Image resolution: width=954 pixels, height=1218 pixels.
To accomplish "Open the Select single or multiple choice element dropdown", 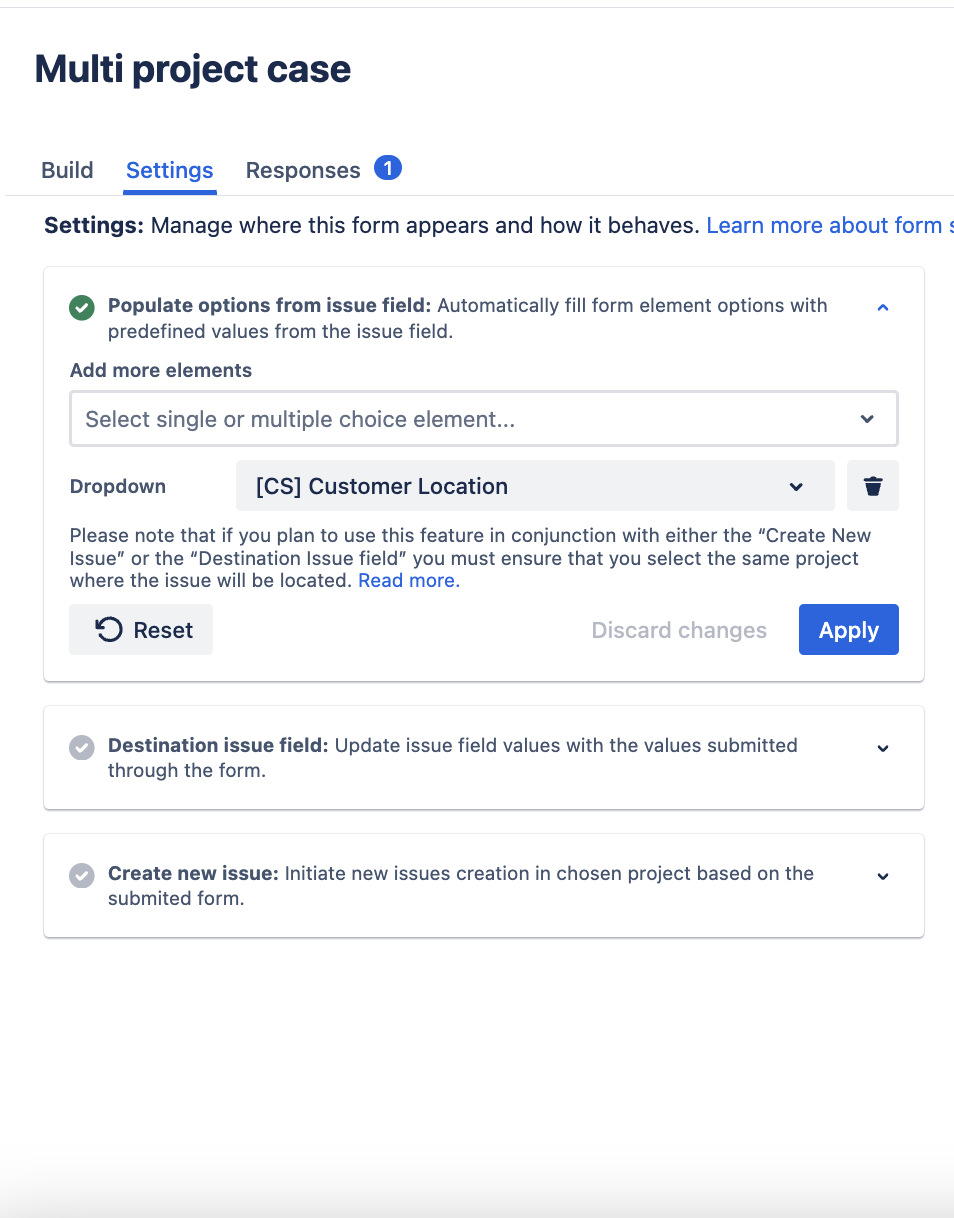I will click(x=484, y=419).
